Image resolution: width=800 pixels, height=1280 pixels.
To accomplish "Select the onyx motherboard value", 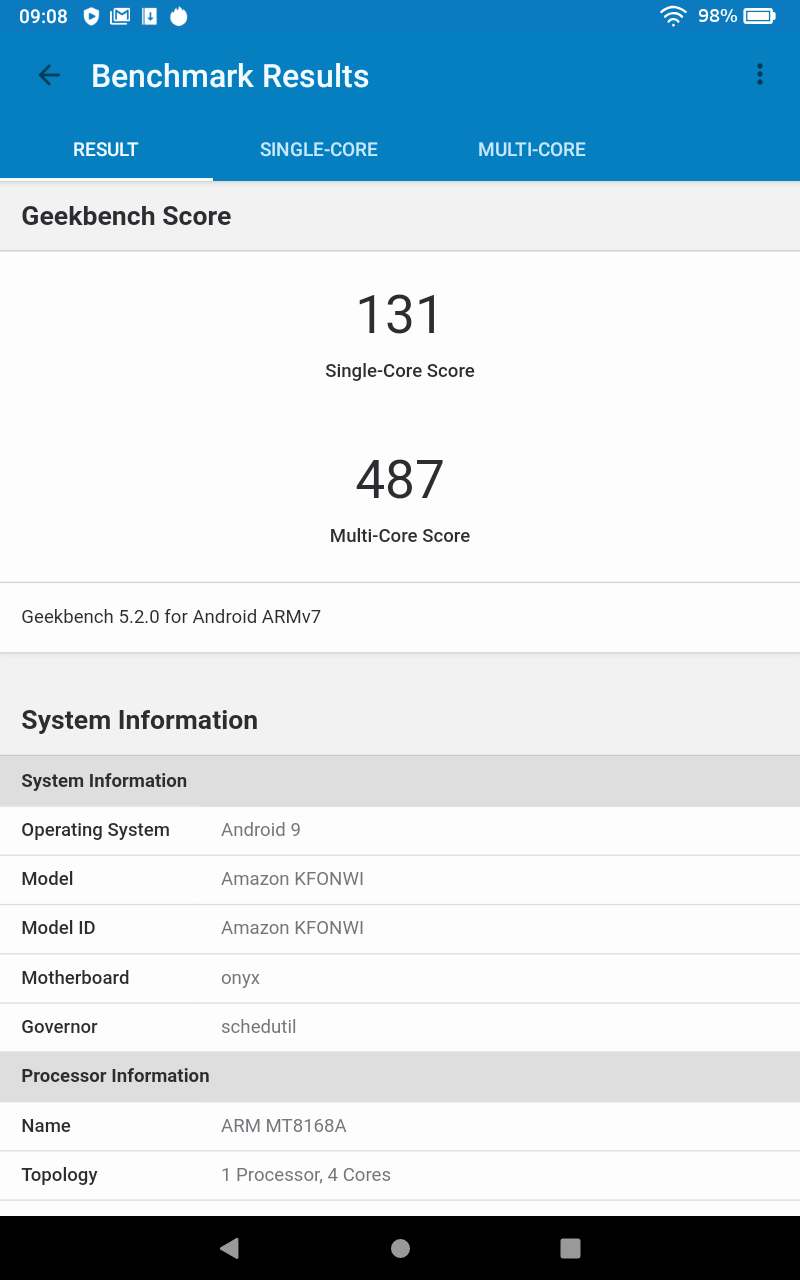I will pos(240,978).
